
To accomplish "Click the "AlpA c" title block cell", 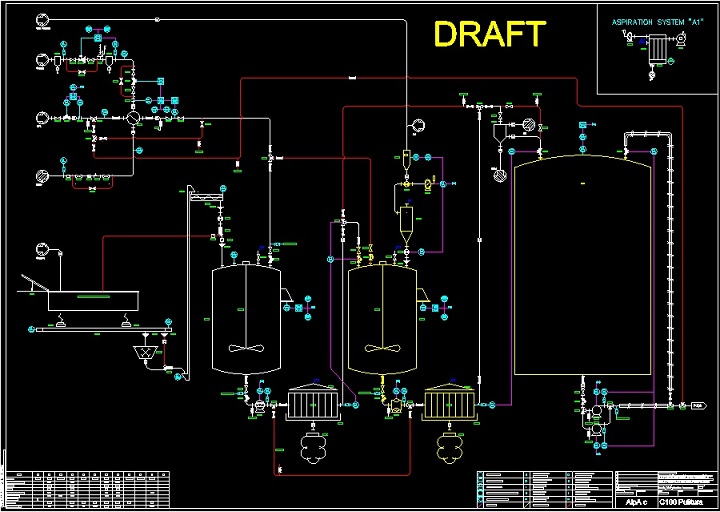I will 636,502.
